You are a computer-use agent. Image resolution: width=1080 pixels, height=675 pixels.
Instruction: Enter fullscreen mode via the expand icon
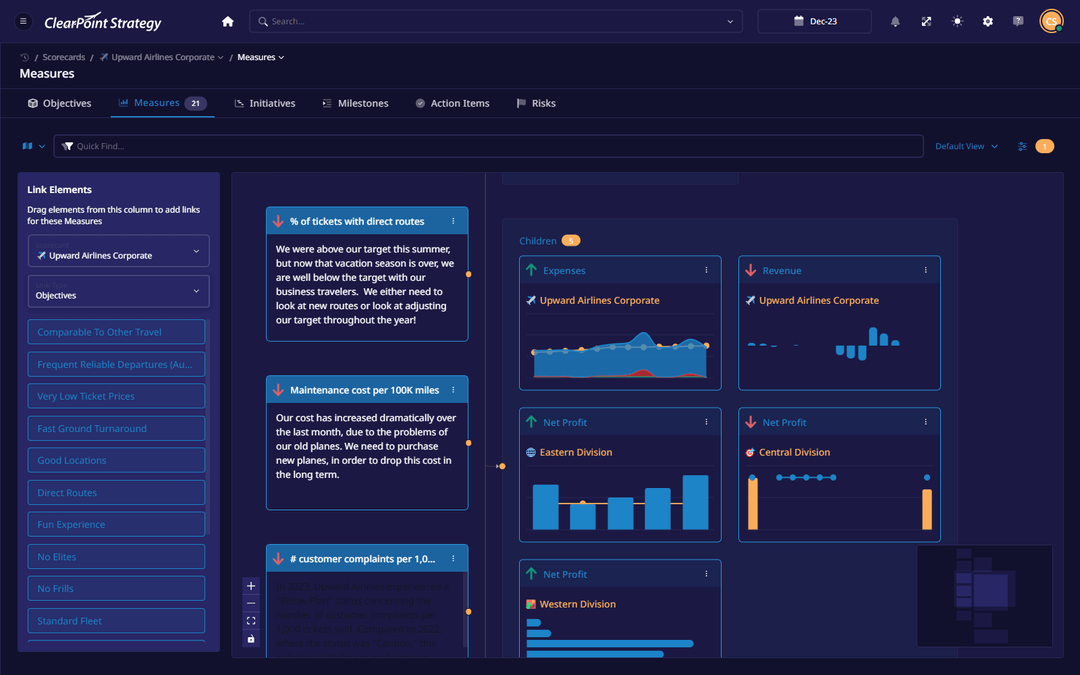[926, 20]
